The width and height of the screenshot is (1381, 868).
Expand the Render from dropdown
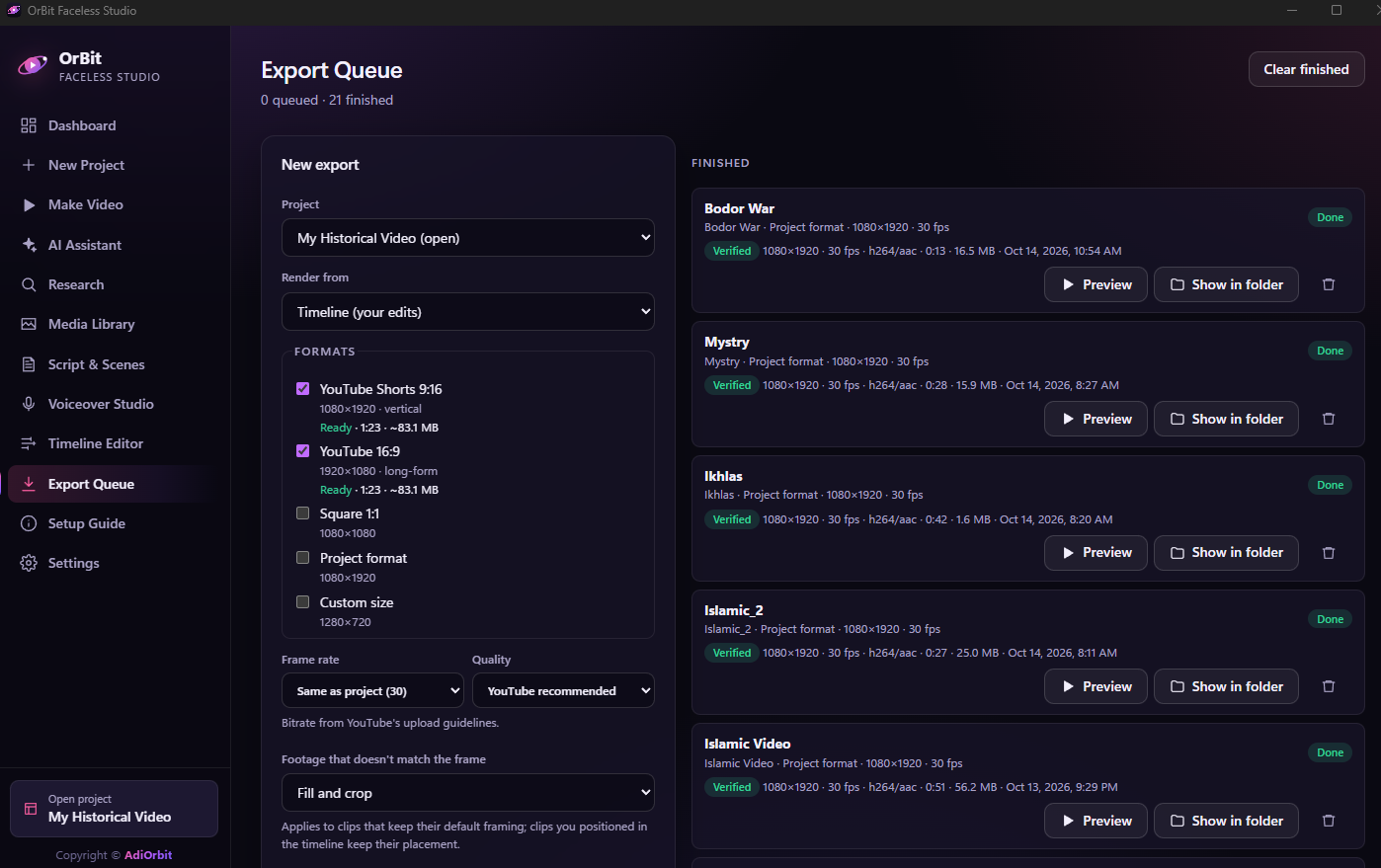pyautogui.click(x=468, y=312)
